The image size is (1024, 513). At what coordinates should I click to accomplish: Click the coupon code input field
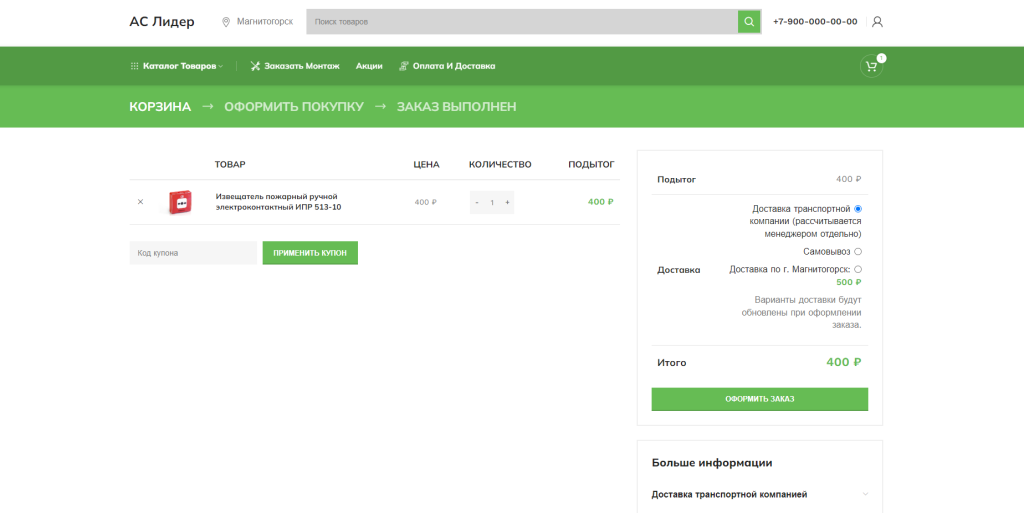(x=193, y=253)
